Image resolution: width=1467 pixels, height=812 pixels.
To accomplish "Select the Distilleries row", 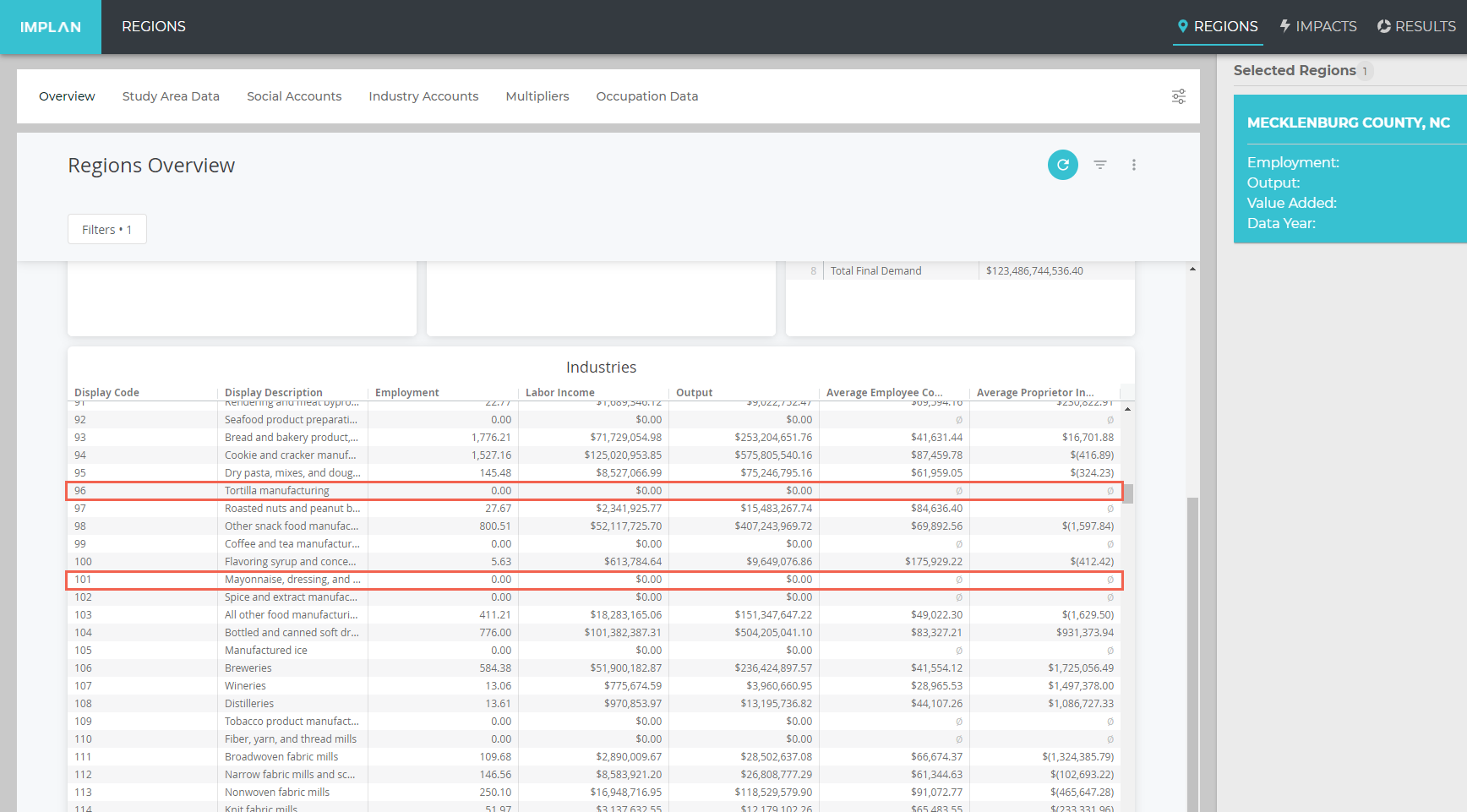I will coord(594,704).
